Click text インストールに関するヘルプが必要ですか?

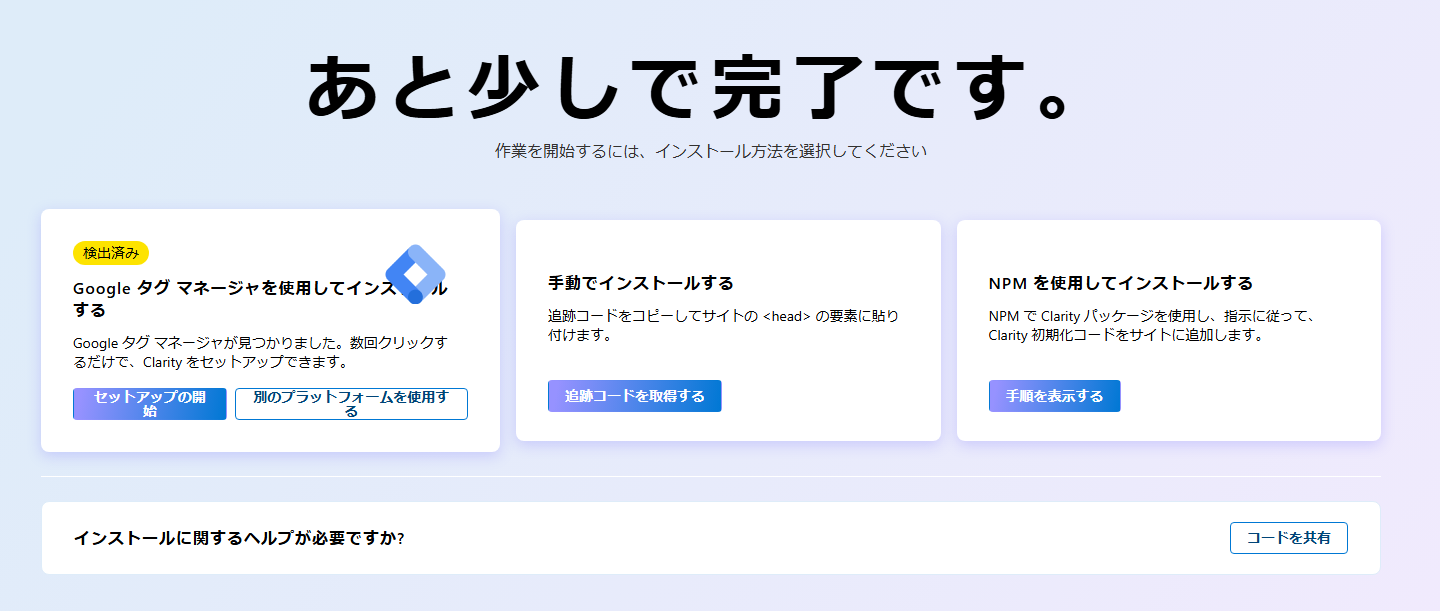point(238,538)
